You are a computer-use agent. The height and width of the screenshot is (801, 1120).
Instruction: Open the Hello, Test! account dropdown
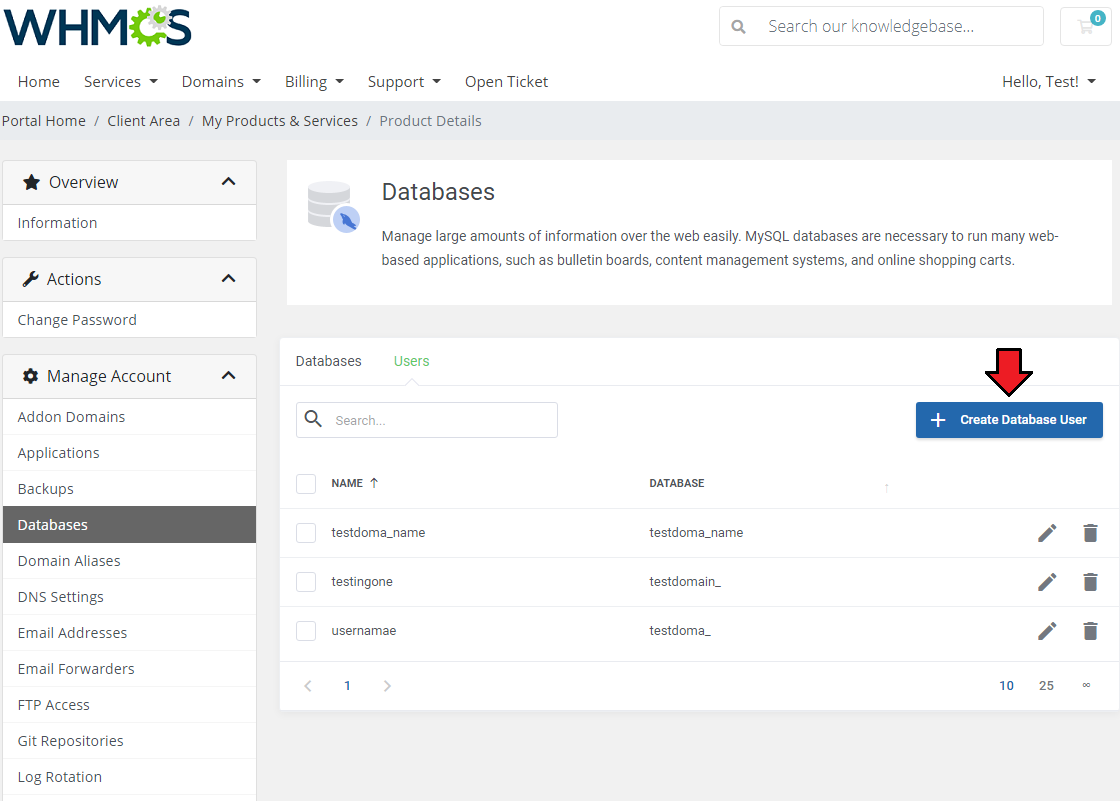click(1049, 81)
